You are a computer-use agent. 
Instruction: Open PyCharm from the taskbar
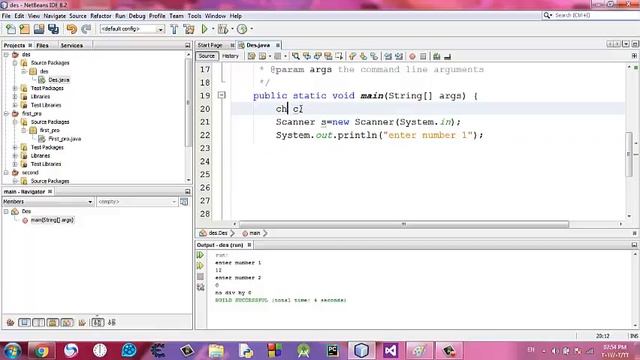(x=333, y=351)
